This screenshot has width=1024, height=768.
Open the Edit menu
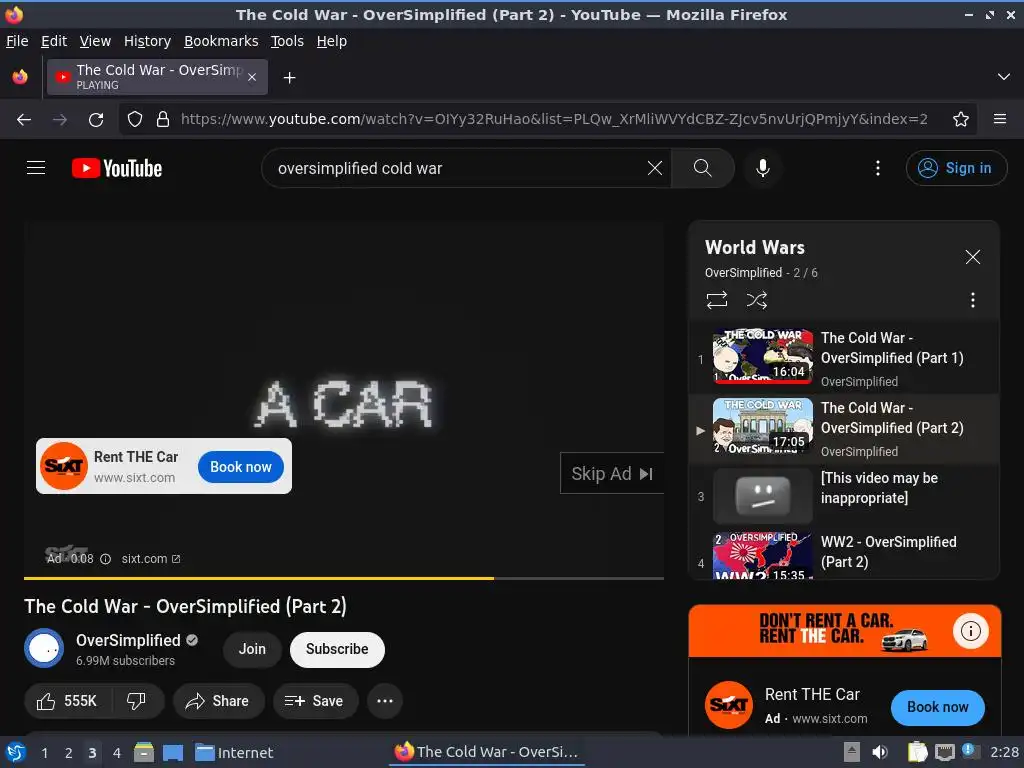click(54, 41)
